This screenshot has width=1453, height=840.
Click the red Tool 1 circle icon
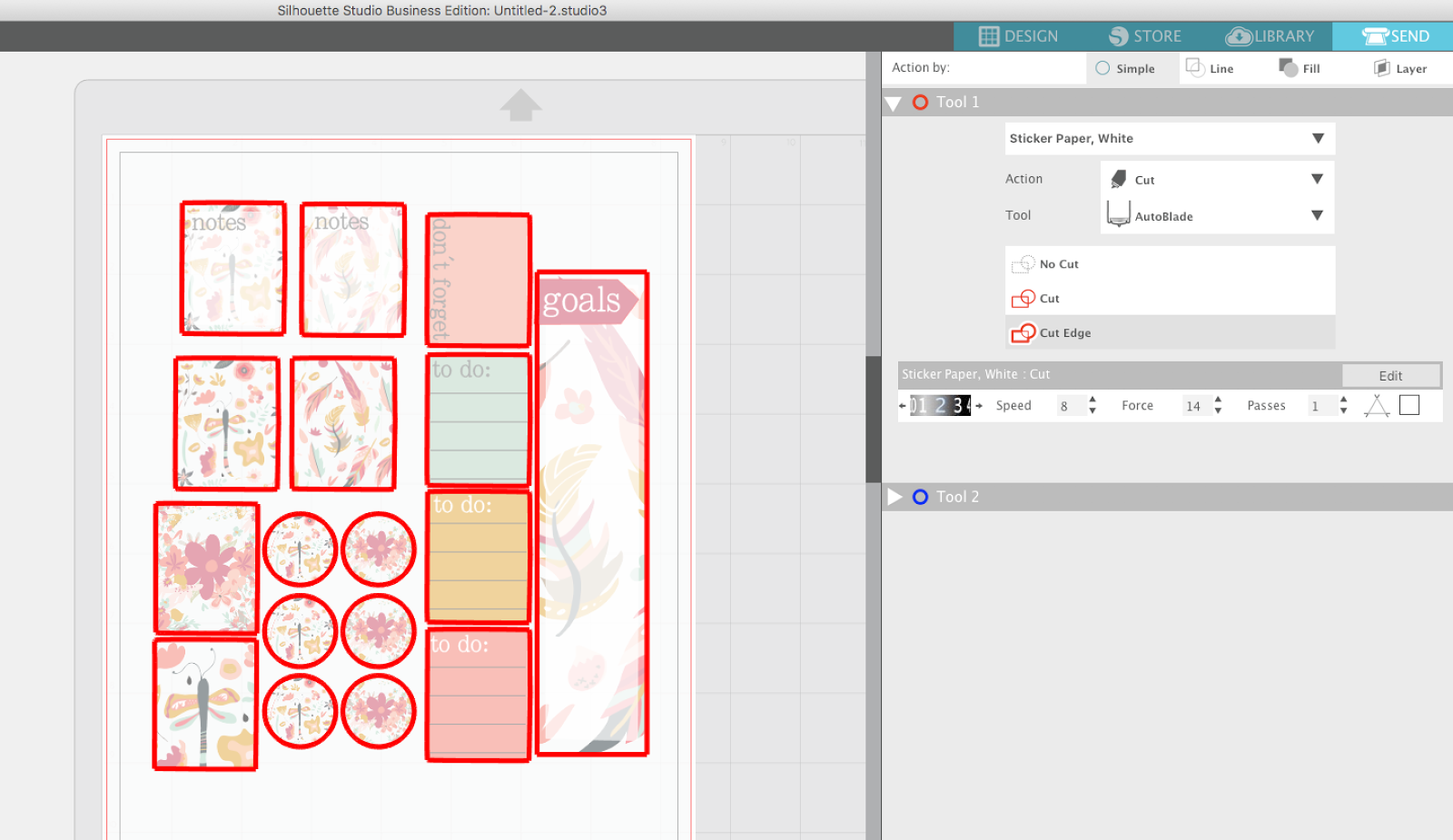click(x=920, y=103)
